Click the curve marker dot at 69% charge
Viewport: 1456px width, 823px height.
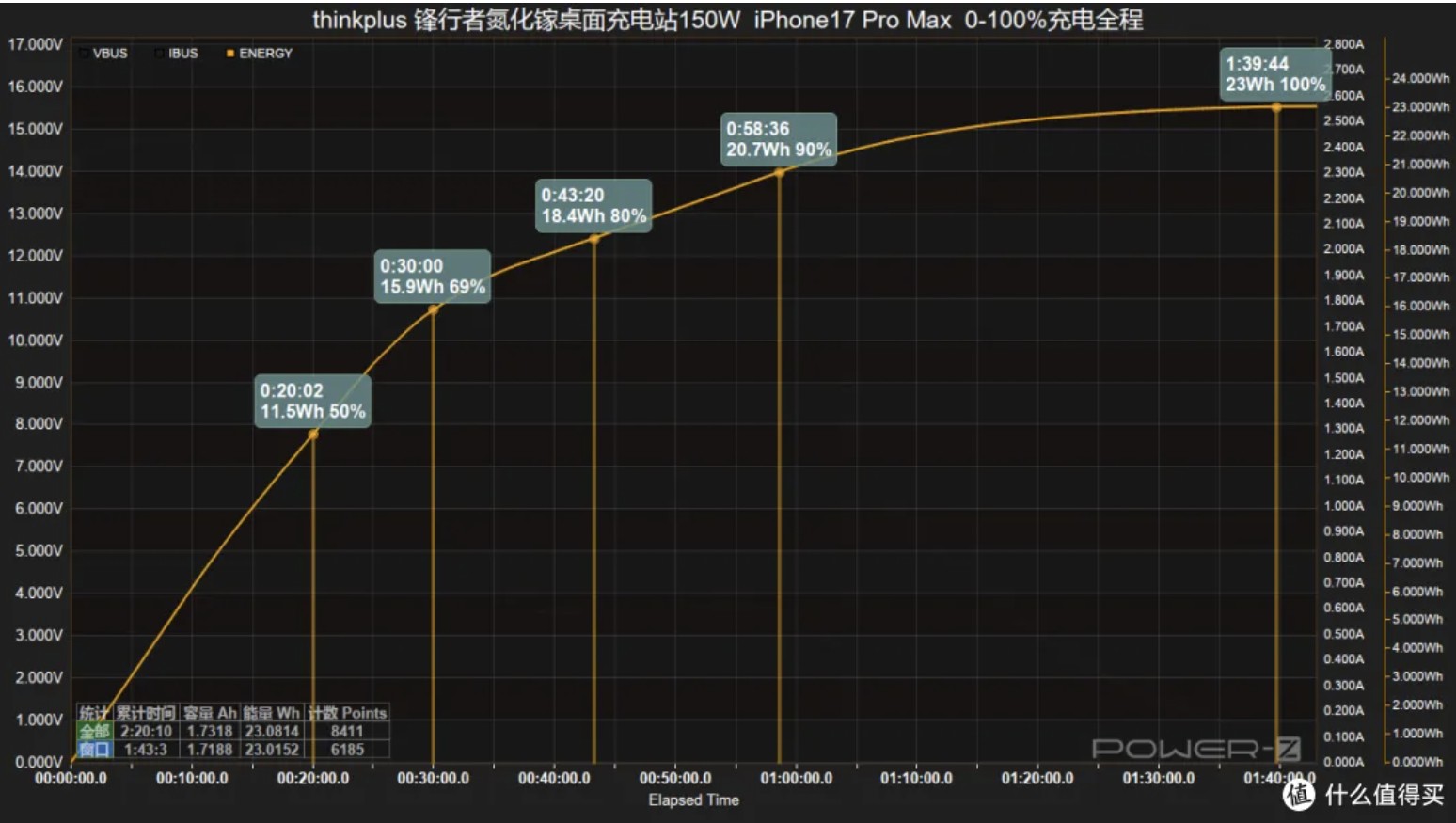(x=434, y=309)
